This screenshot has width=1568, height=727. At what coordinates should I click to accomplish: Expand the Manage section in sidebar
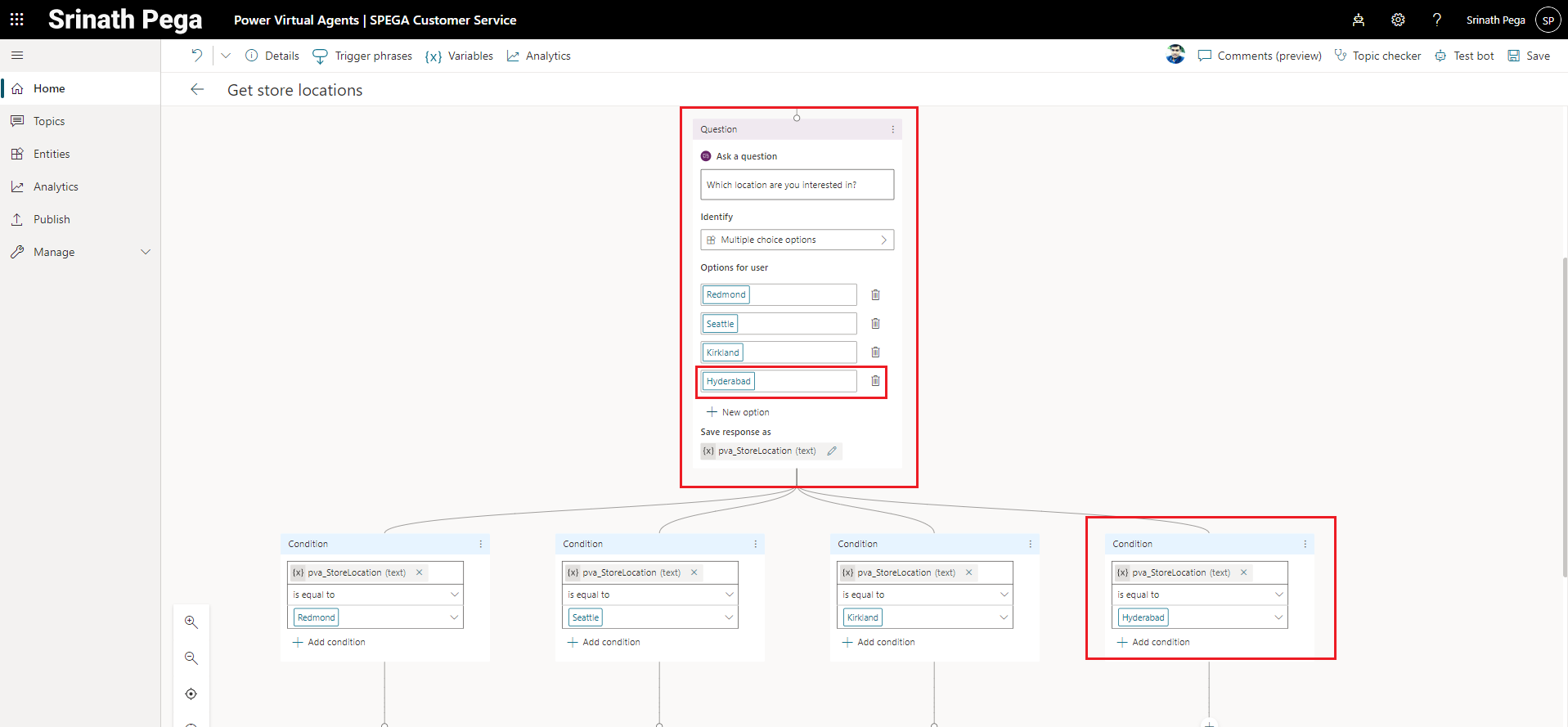(146, 252)
